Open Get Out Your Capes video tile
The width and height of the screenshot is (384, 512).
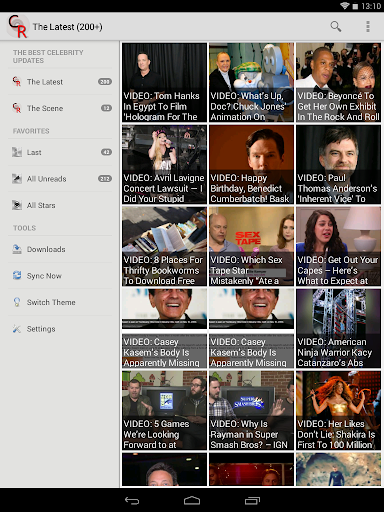click(338, 246)
